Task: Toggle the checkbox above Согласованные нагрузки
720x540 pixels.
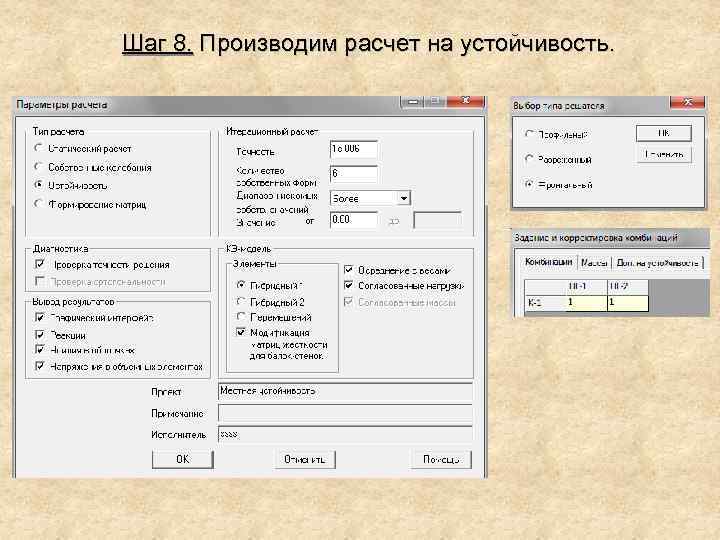Action: click(349, 270)
